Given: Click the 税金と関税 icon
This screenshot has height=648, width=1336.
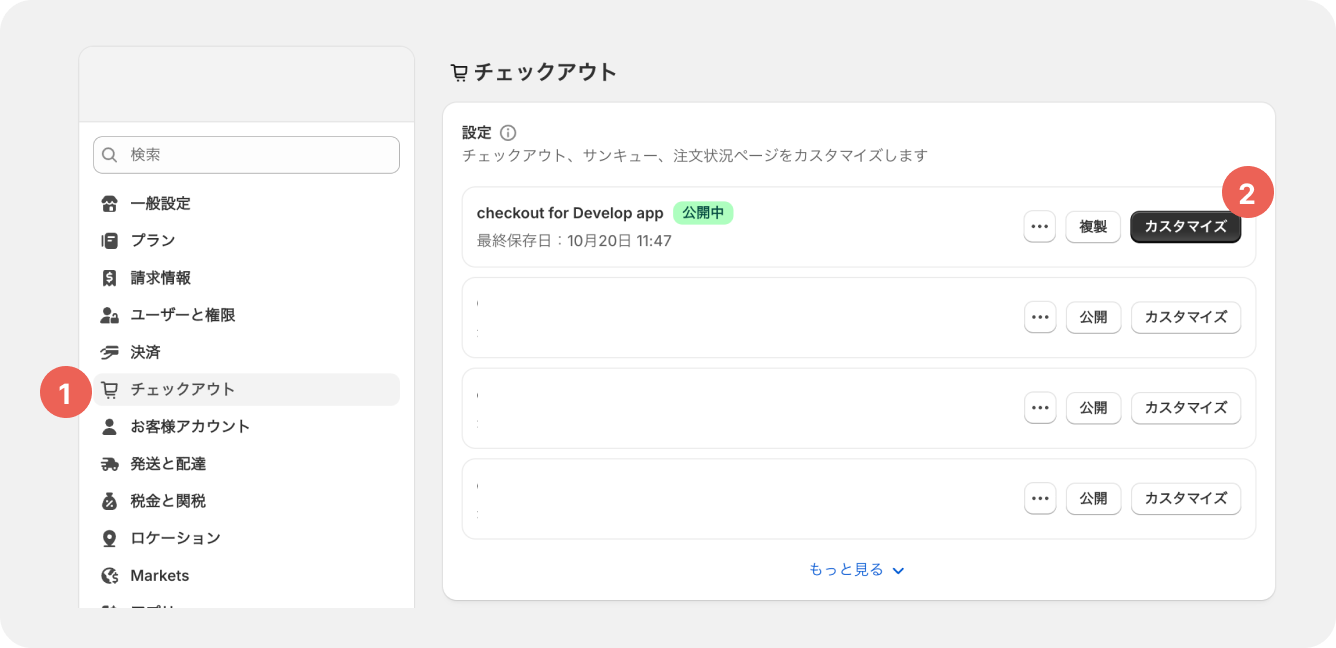Looking at the screenshot, I should coord(110,501).
